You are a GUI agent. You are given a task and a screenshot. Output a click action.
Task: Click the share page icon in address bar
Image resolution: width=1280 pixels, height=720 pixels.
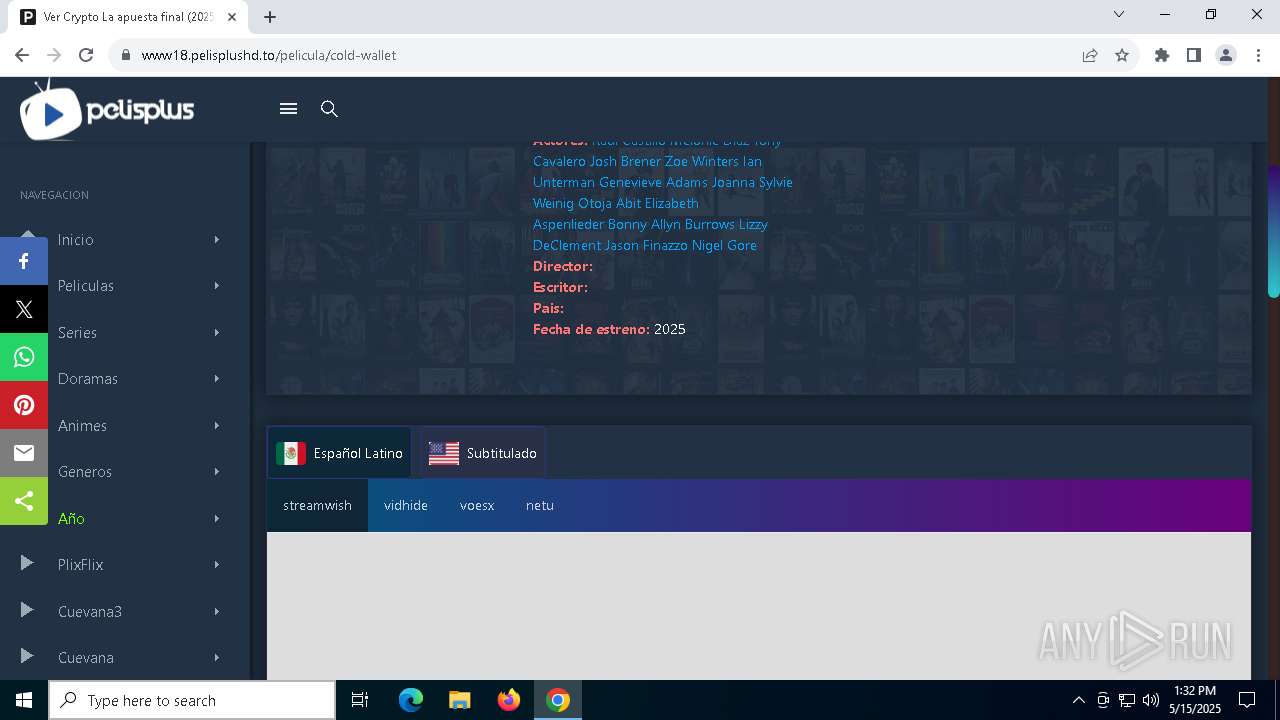pyautogui.click(x=1090, y=55)
